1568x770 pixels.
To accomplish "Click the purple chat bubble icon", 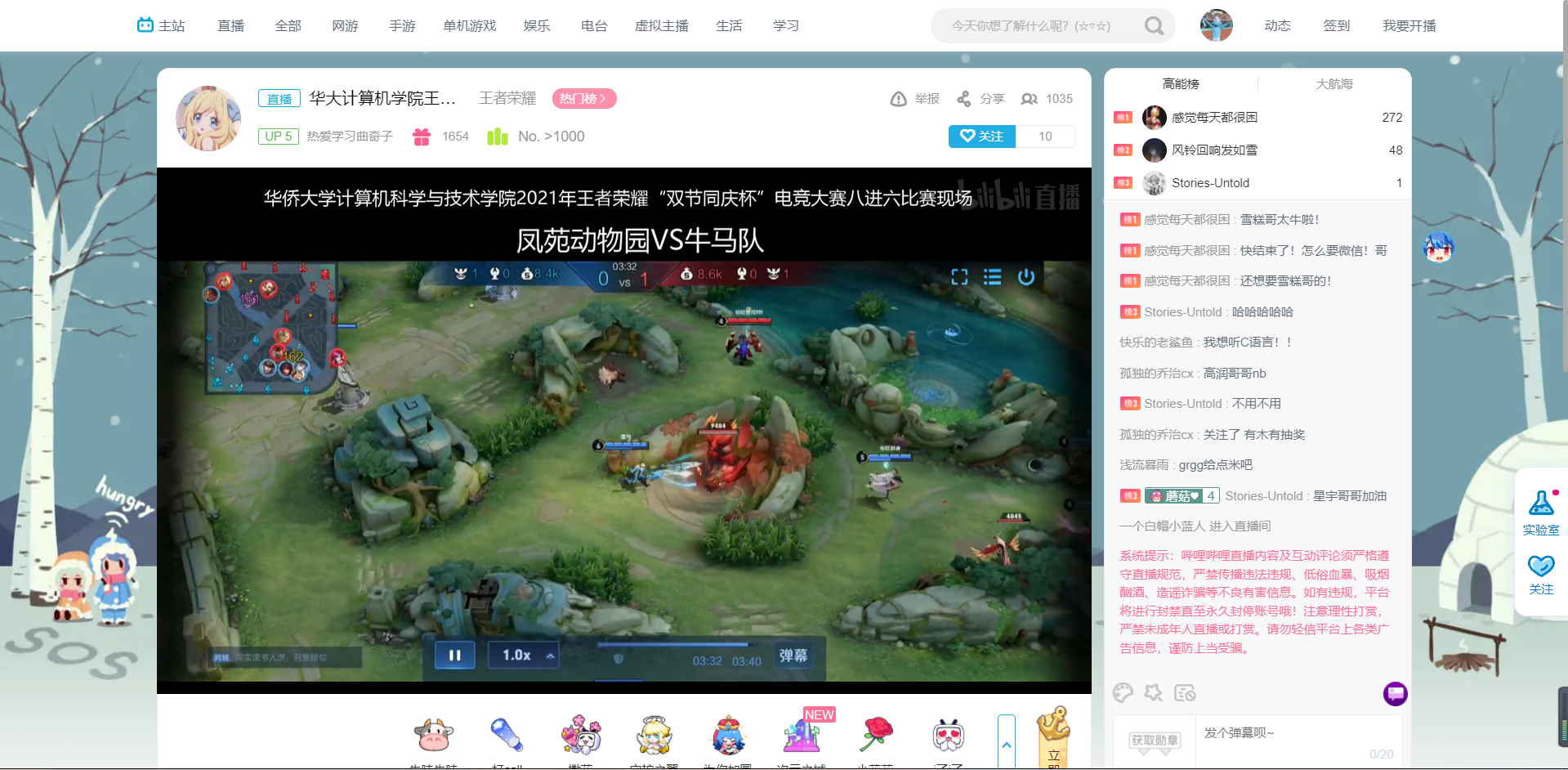I will (1395, 694).
